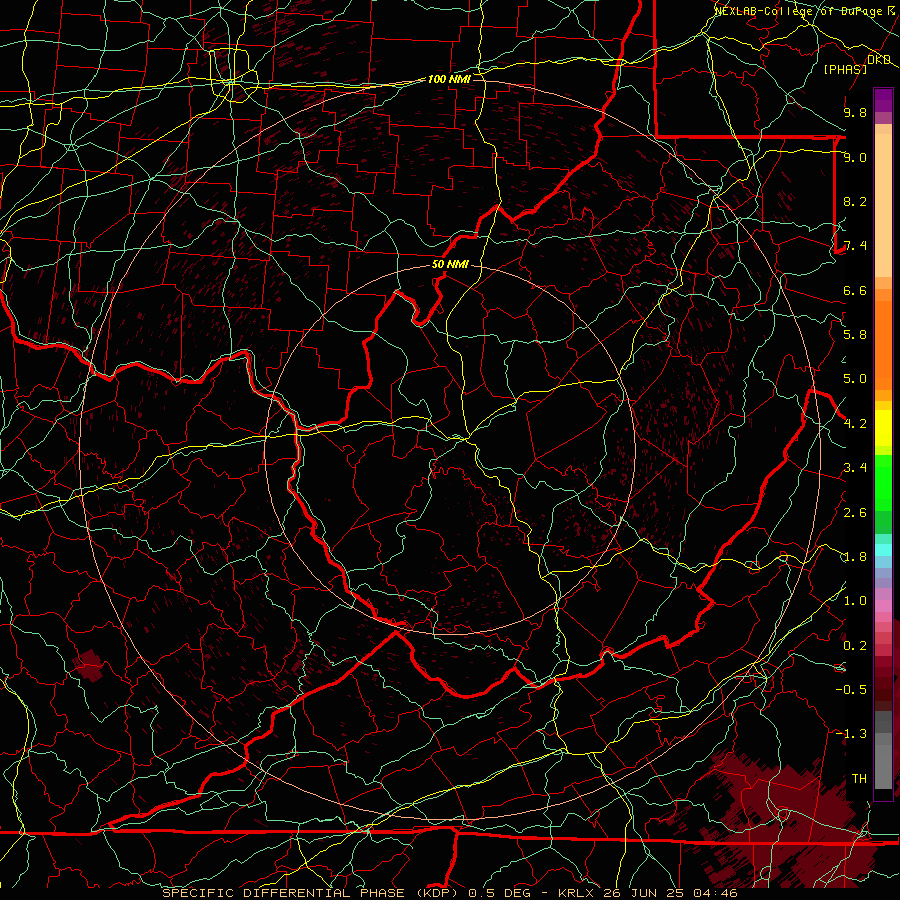The width and height of the screenshot is (900, 900).
Task: Click the yellow highway loop around the northwest city
Action: (x=234, y=76)
